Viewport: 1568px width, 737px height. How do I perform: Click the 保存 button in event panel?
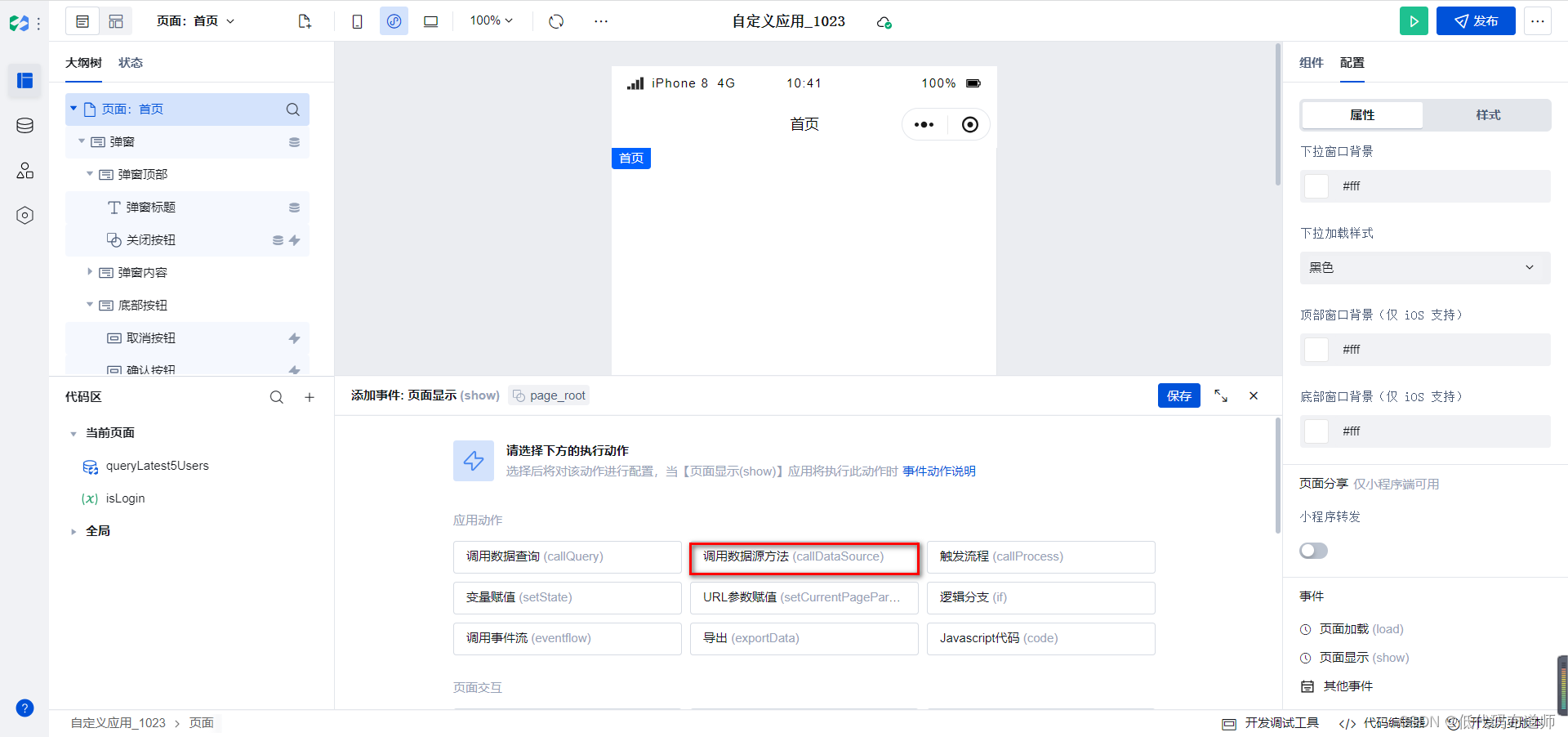click(1178, 395)
